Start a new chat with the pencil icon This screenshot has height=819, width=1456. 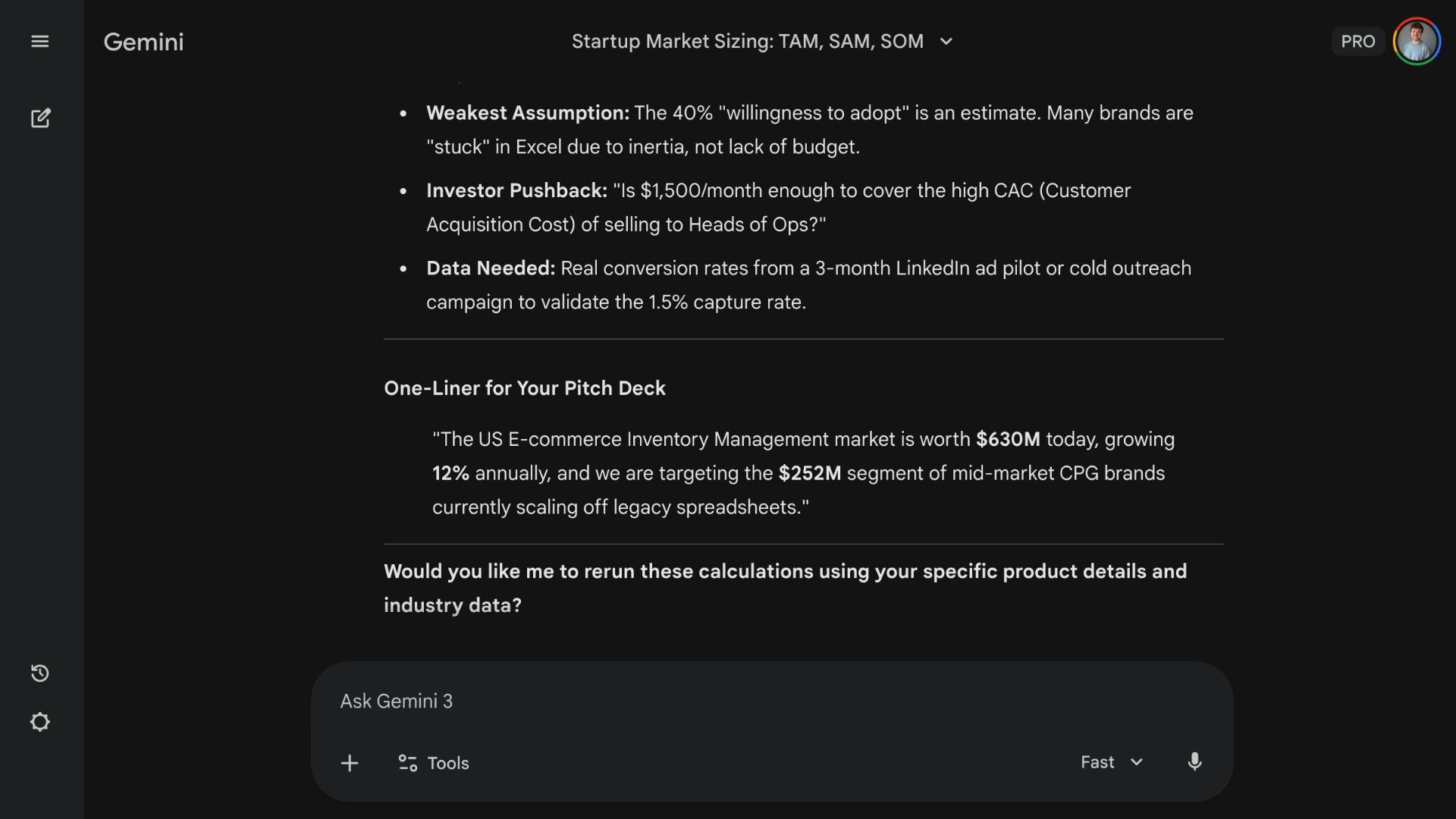point(40,118)
